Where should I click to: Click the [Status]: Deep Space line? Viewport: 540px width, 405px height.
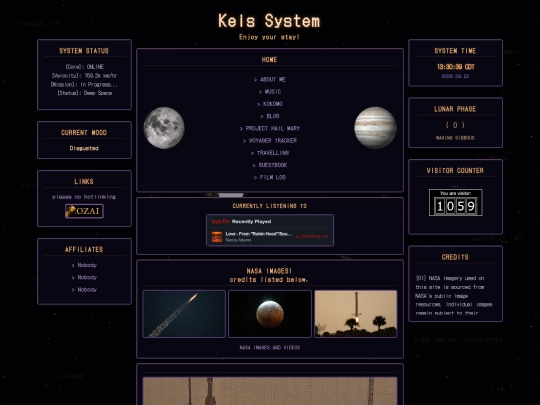(84, 93)
